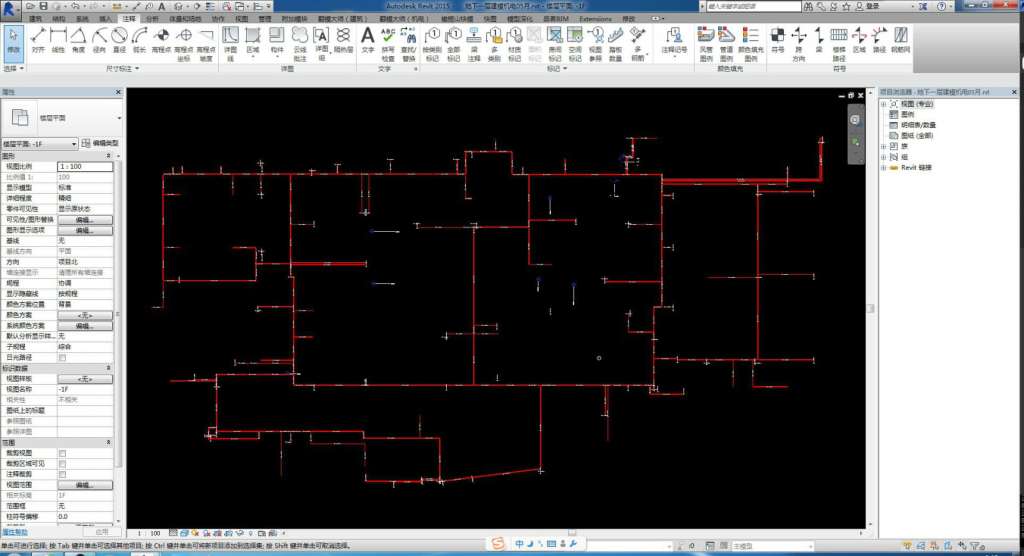The width and height of the screenshot is (1024, 556).
Task: Select the Pipe Legend (管道图例) tool
Action: click(x=726, y=44)
